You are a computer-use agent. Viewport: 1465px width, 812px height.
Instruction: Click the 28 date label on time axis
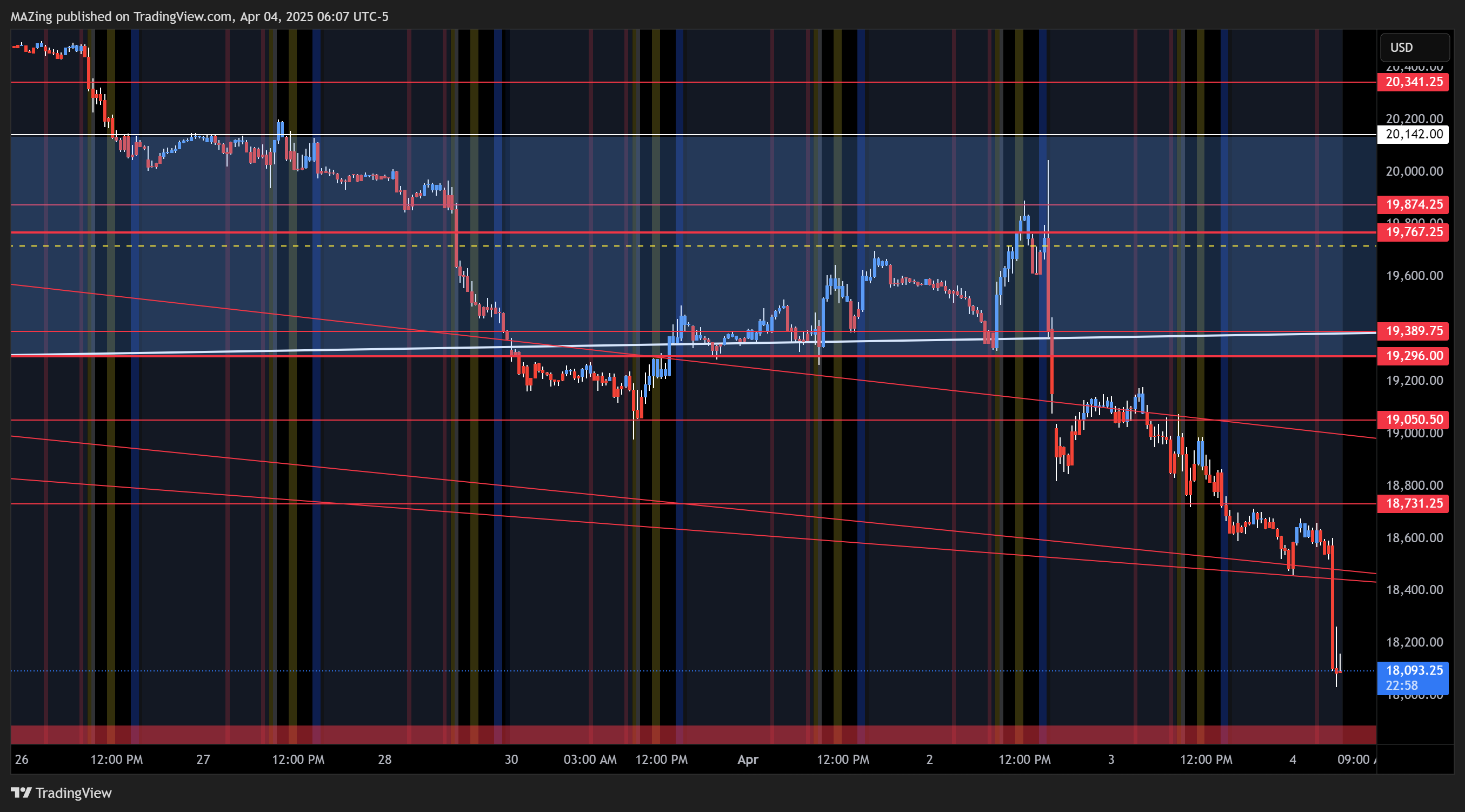(x=385, y=759)
